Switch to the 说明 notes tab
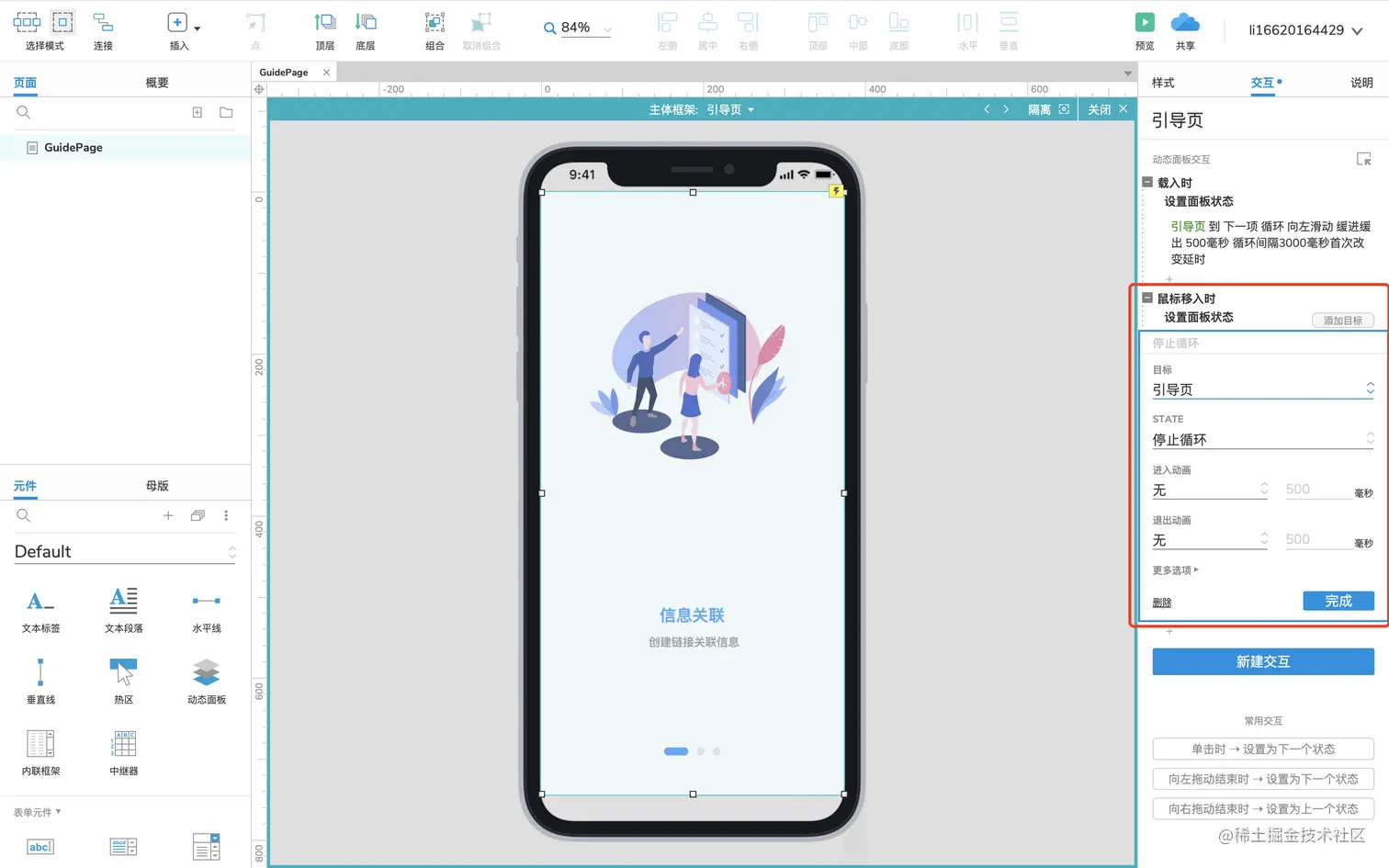 (1361, 83)
